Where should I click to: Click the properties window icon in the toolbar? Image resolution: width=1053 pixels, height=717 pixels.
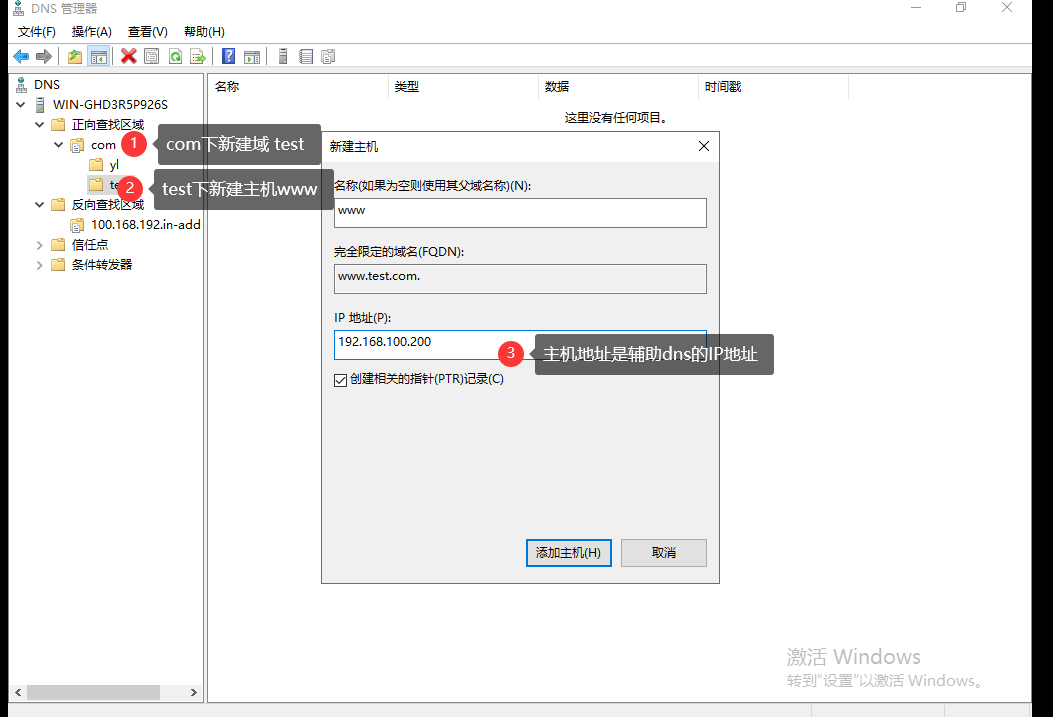[x=151, y=56]
